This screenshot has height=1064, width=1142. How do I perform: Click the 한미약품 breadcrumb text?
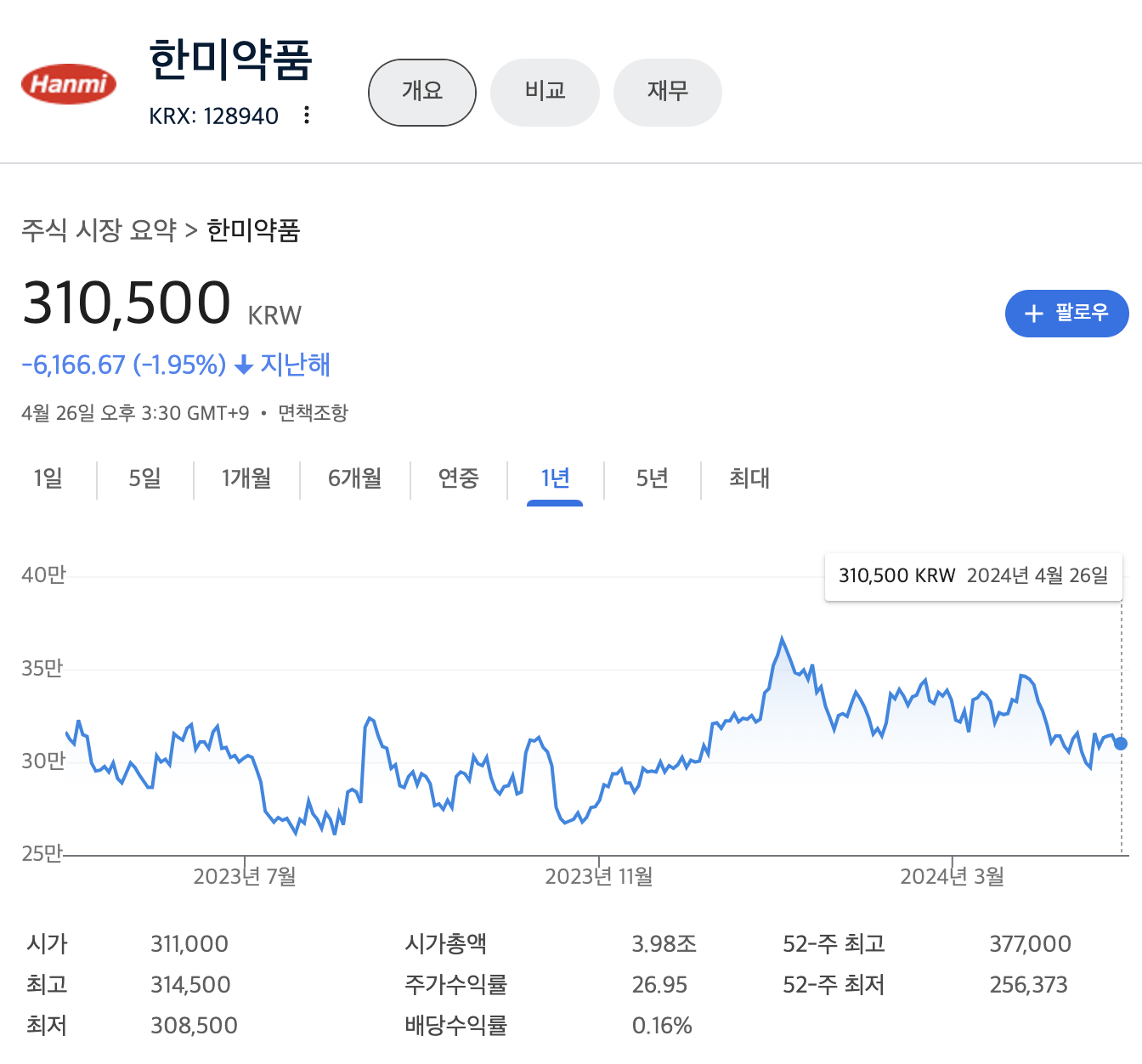(253, 229)
